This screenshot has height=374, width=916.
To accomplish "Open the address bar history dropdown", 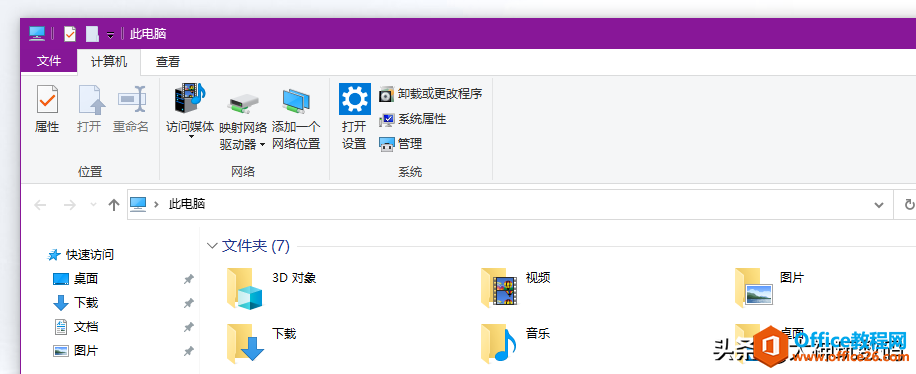I will pyautogui.click(x=878, y=205).
